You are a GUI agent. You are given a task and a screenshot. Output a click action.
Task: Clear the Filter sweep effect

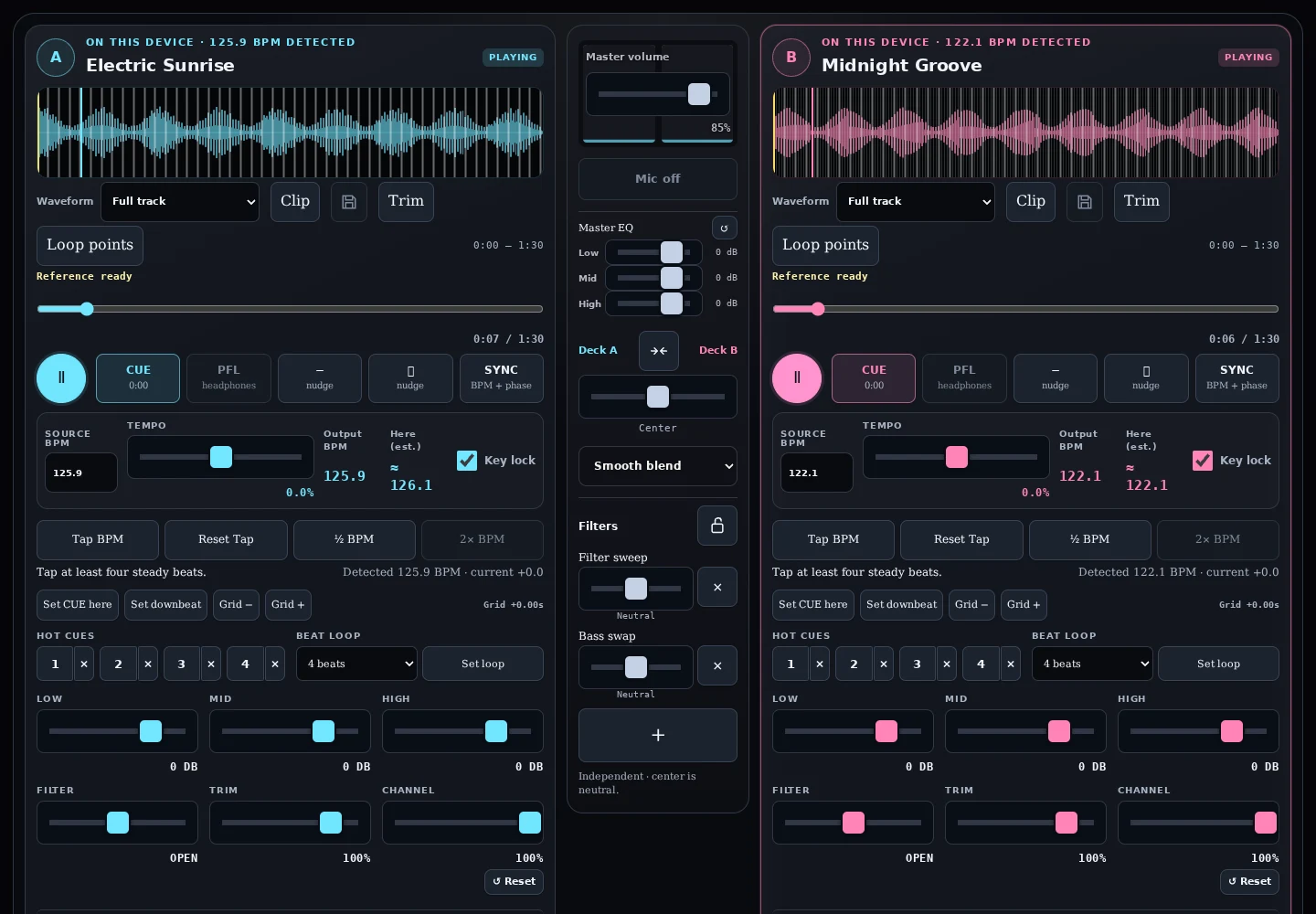[x=717, y=588]
